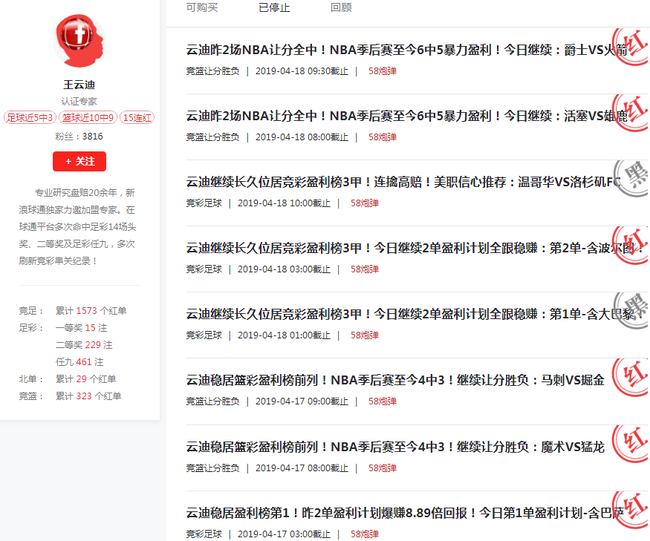Viewport: 650px width, 541px height.
Task: Click 2019-04-18 09:30截止 deadline text
Action: point(302,71)
